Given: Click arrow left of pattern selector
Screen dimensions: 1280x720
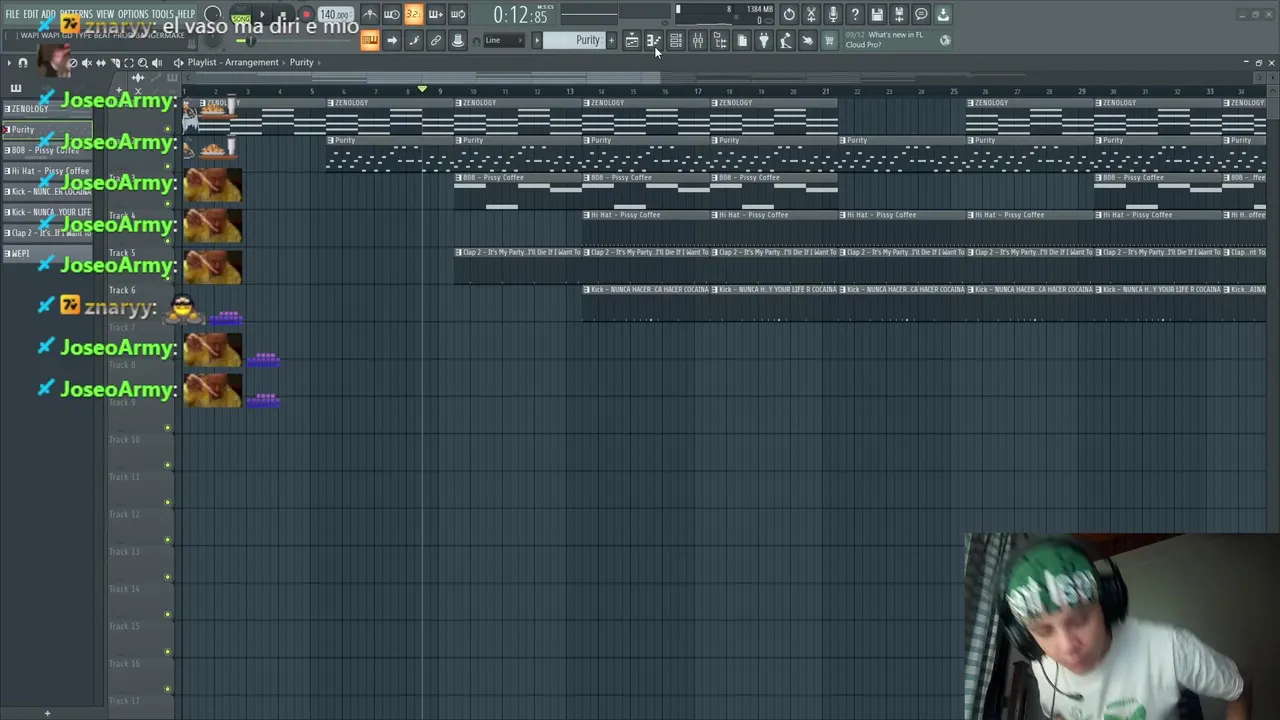Looking at the screenshot, I should pyautogui.click(x=537, y=40).
